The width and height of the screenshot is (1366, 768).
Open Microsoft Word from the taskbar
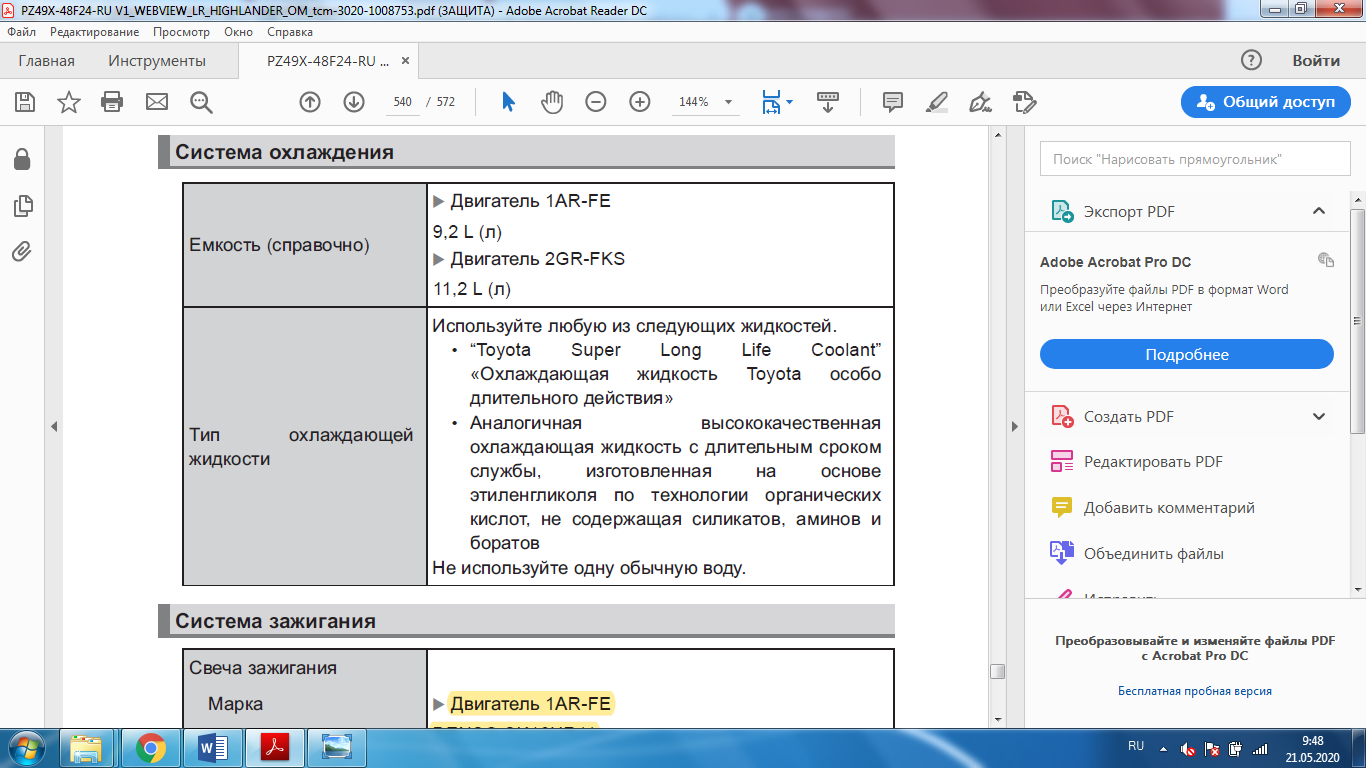point(213,748)
